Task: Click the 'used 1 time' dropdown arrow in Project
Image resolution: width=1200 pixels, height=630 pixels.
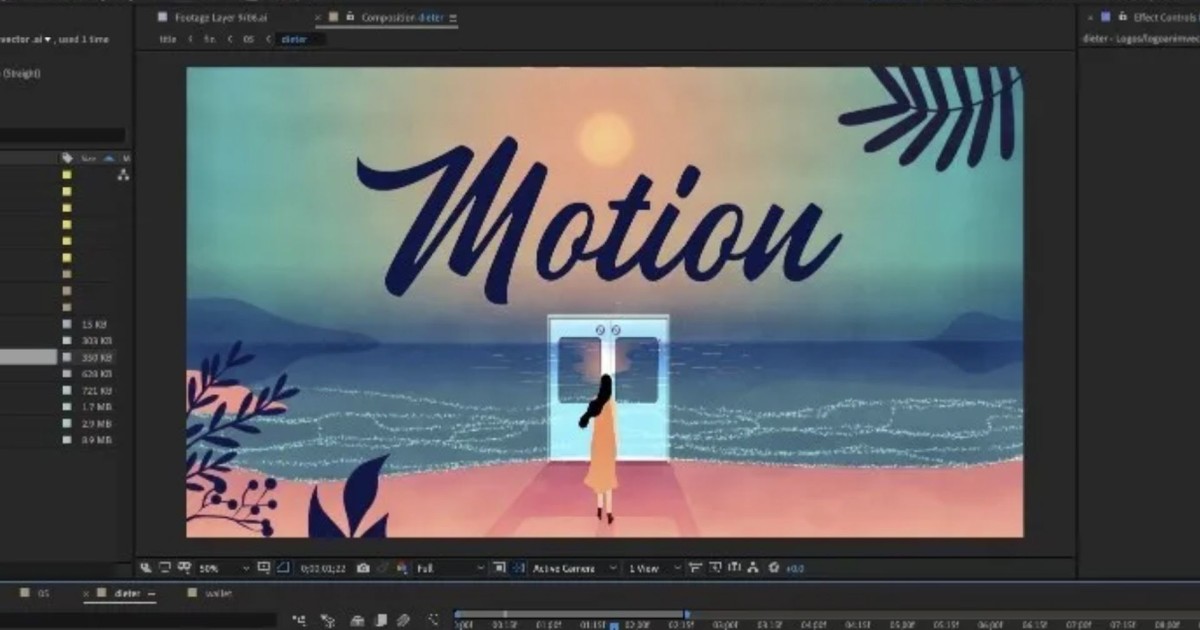Action: [48, 39]
